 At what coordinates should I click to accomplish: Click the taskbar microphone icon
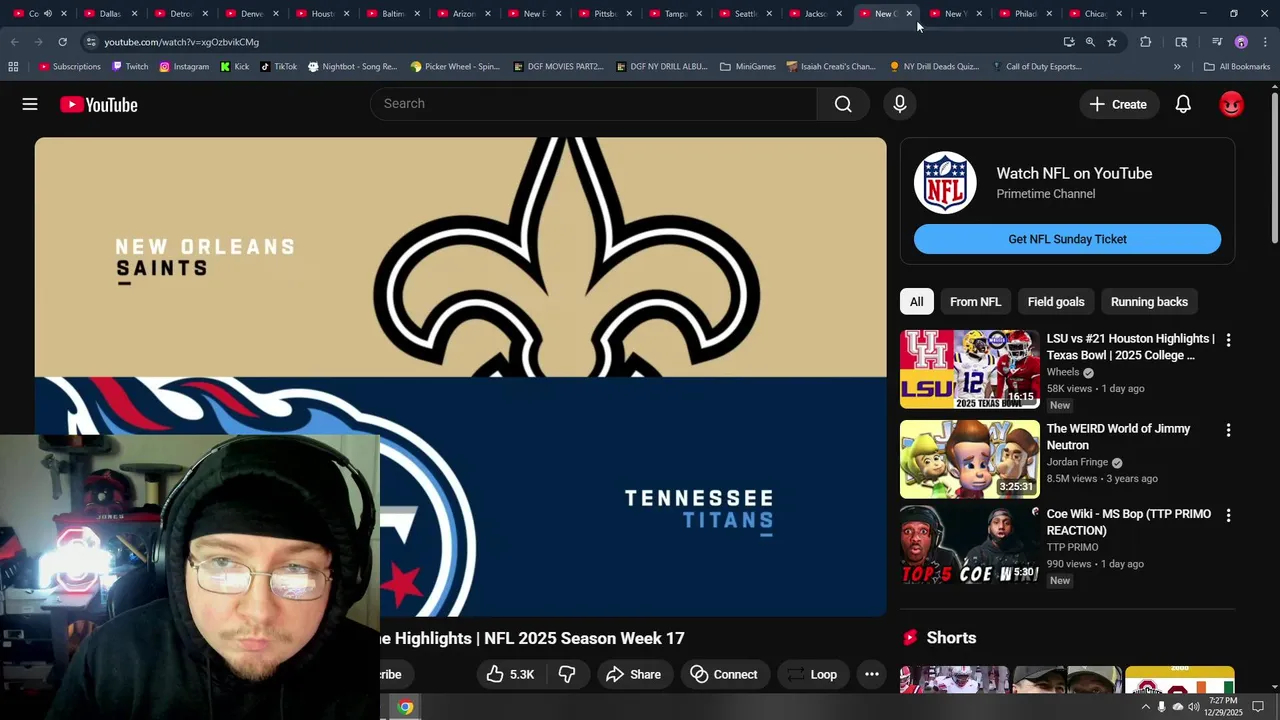click(x=1161, y=707)
